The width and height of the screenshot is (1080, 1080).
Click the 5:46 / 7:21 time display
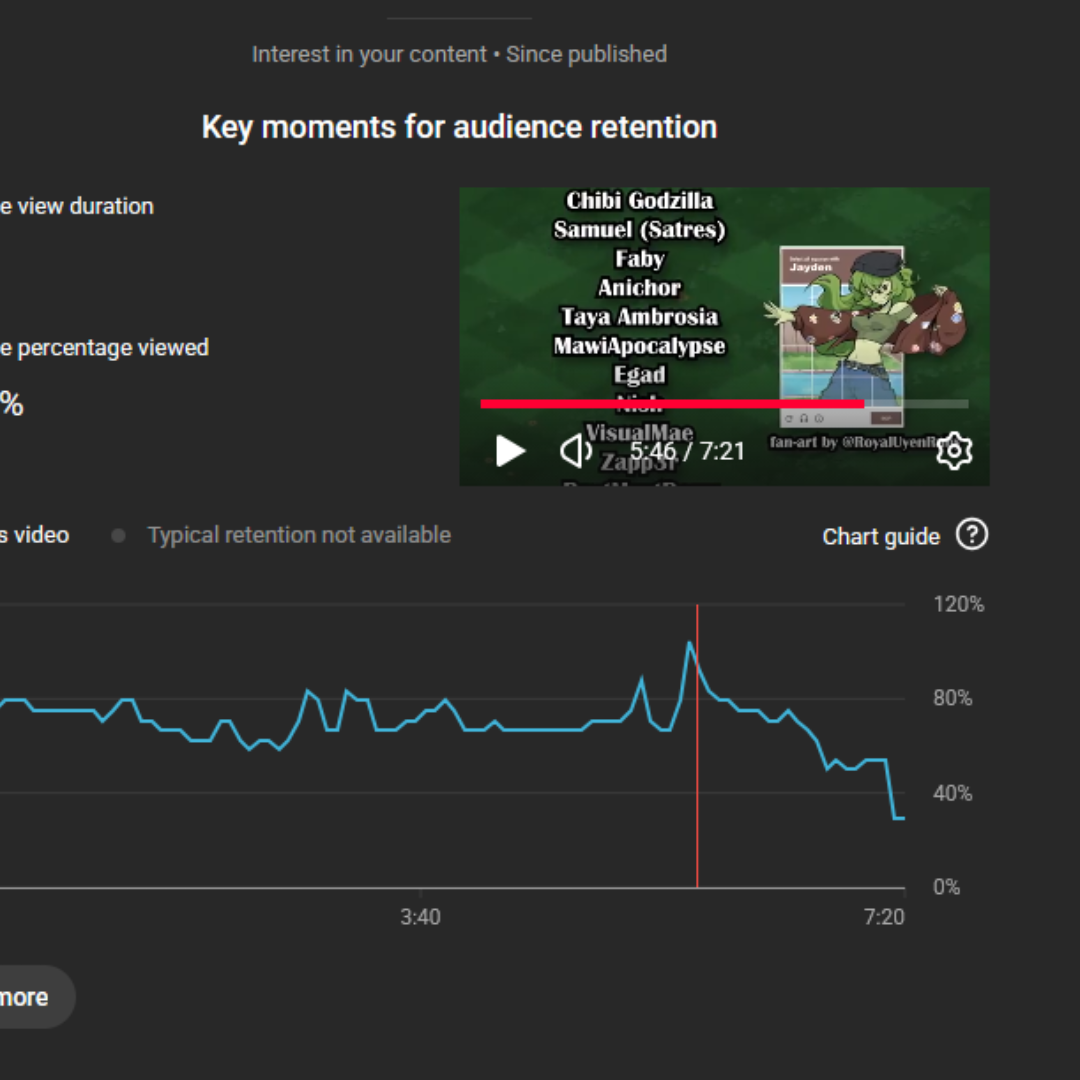pos(687,451)
